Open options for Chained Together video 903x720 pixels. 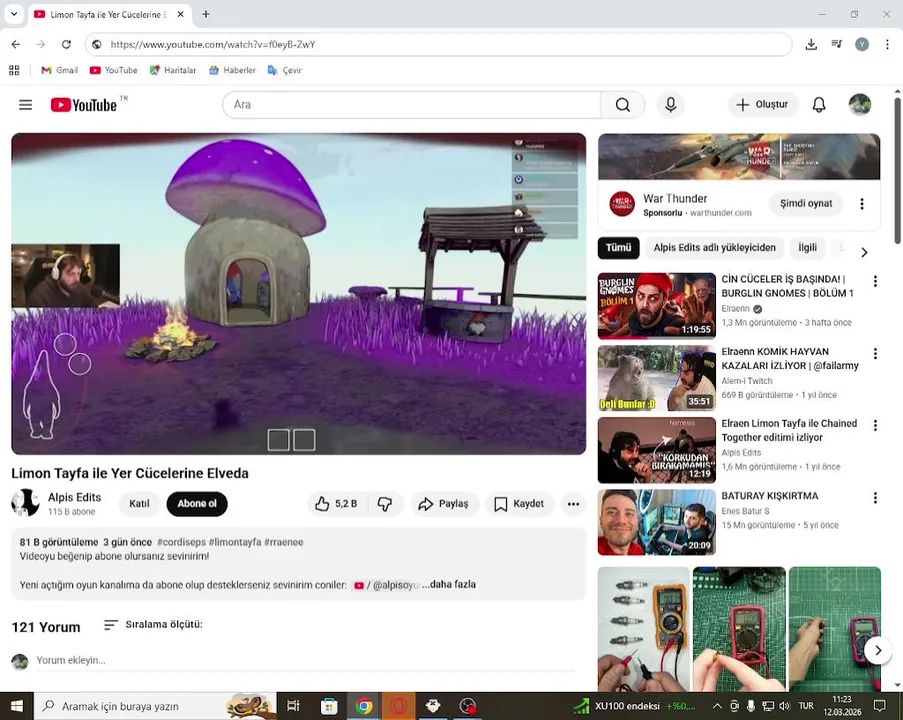[x=875, y=426]
